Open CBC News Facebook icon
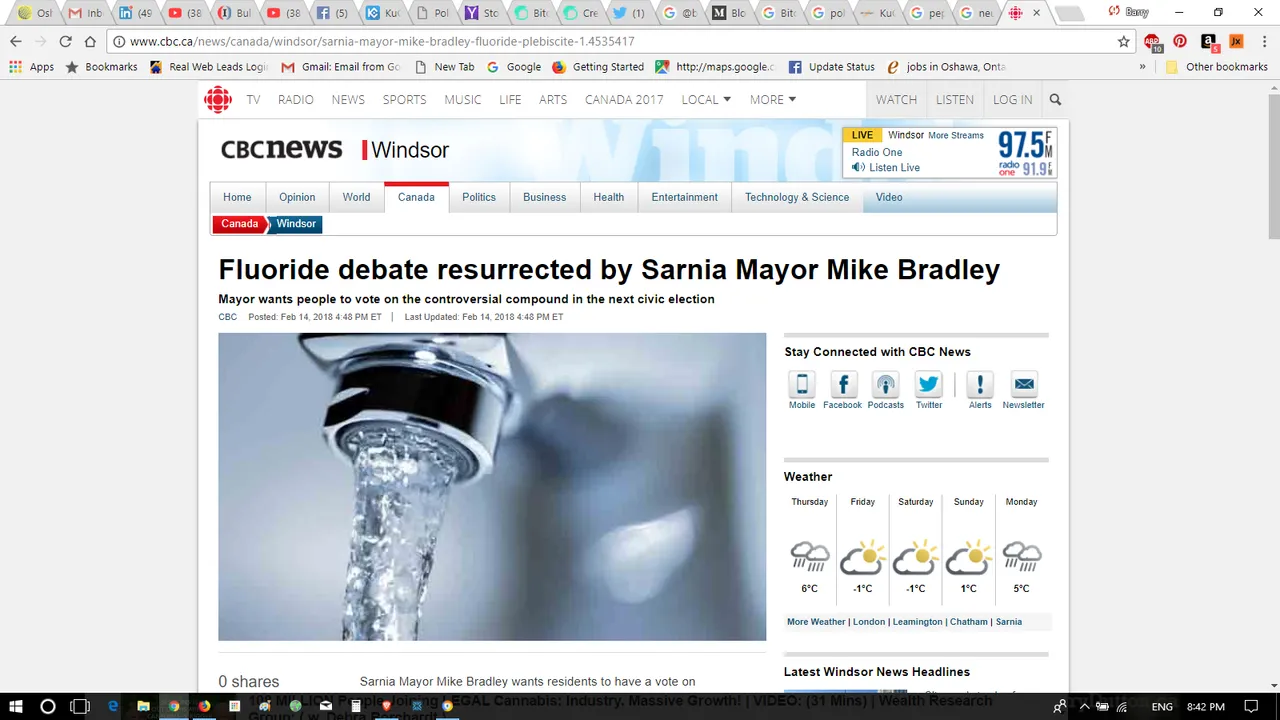The height and width of the screenshot is (720, 1280). click(843, 384)
